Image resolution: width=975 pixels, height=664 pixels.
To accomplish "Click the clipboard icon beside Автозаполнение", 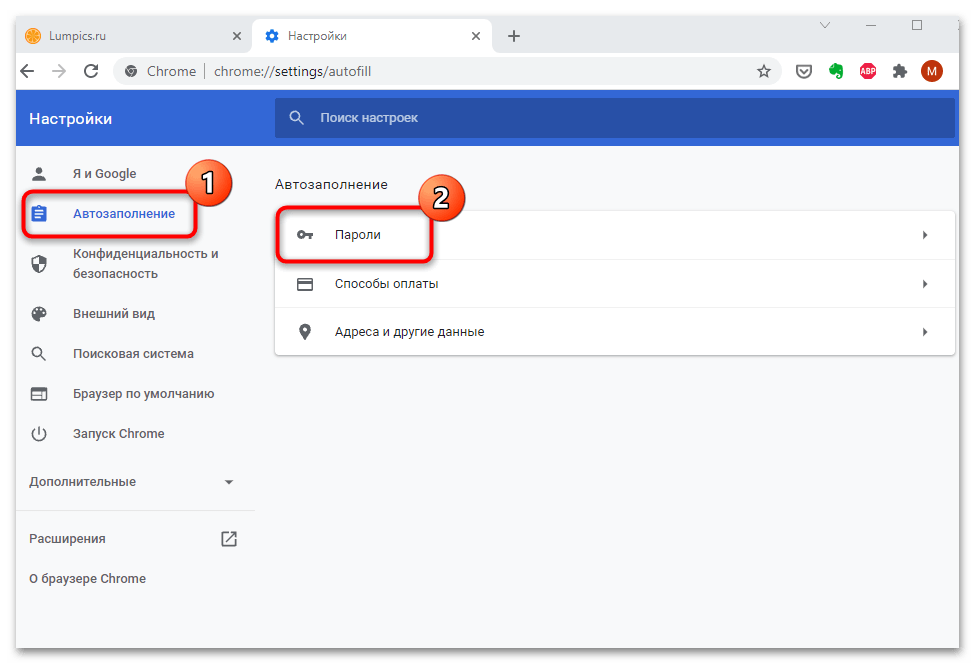I will [x=39, y=214].
